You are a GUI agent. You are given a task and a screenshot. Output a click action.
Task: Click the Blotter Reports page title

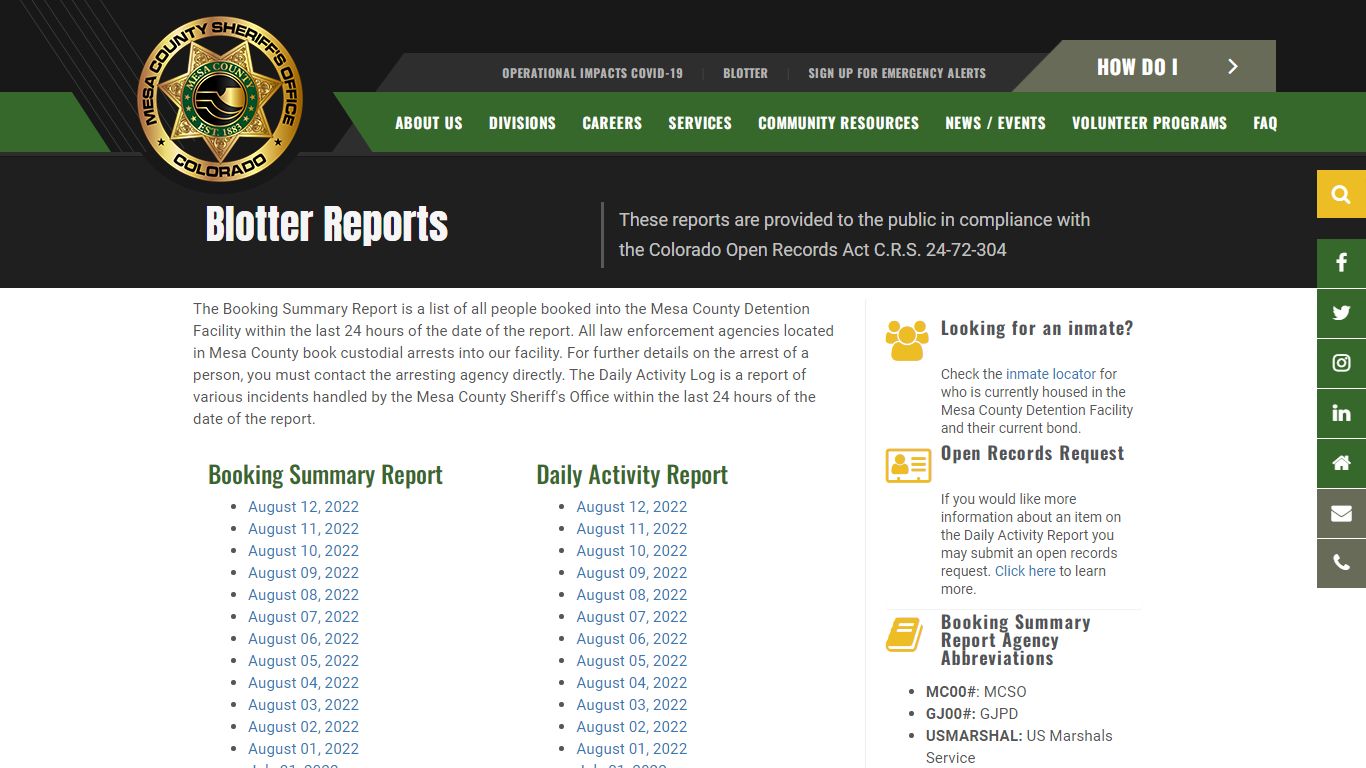coord(327,224)
